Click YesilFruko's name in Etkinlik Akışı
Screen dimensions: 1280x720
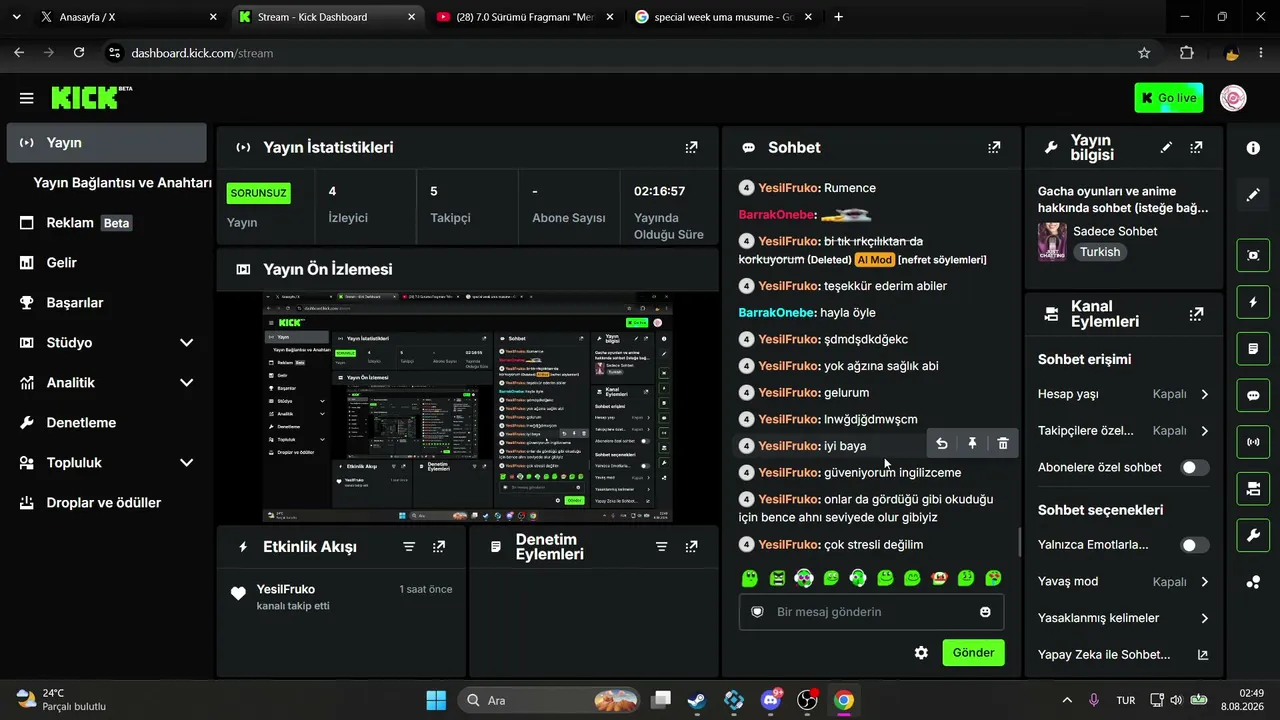coord(286,589)
